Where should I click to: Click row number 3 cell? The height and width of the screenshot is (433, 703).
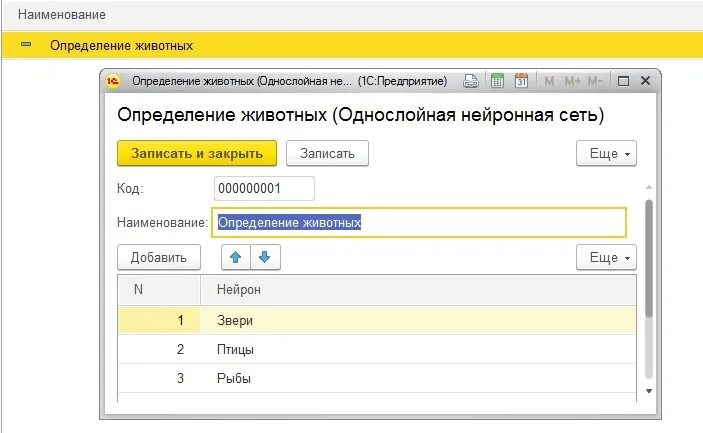pyautogui.click(x=159, y=378)
